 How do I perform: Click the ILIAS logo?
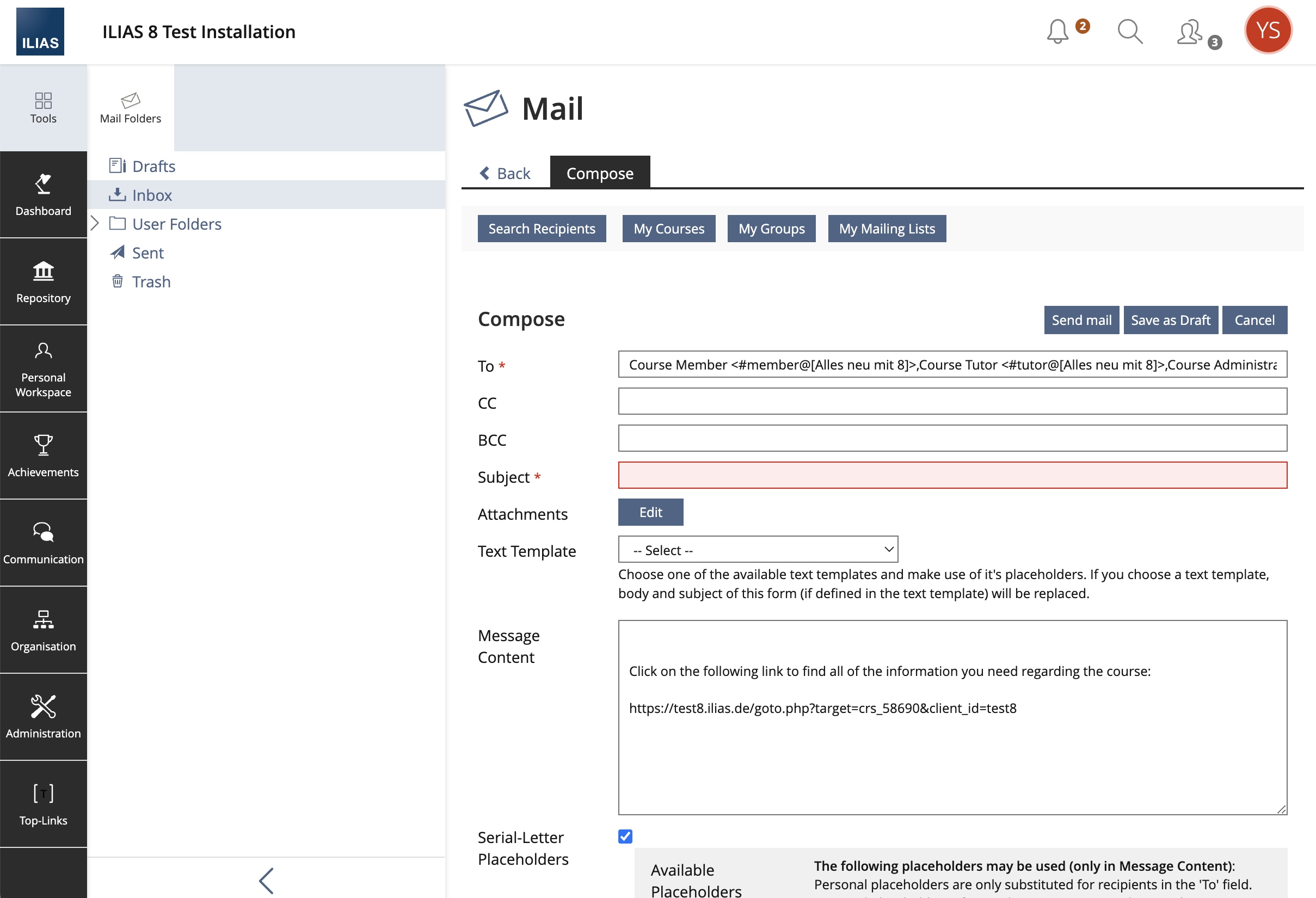coord(40,32)
